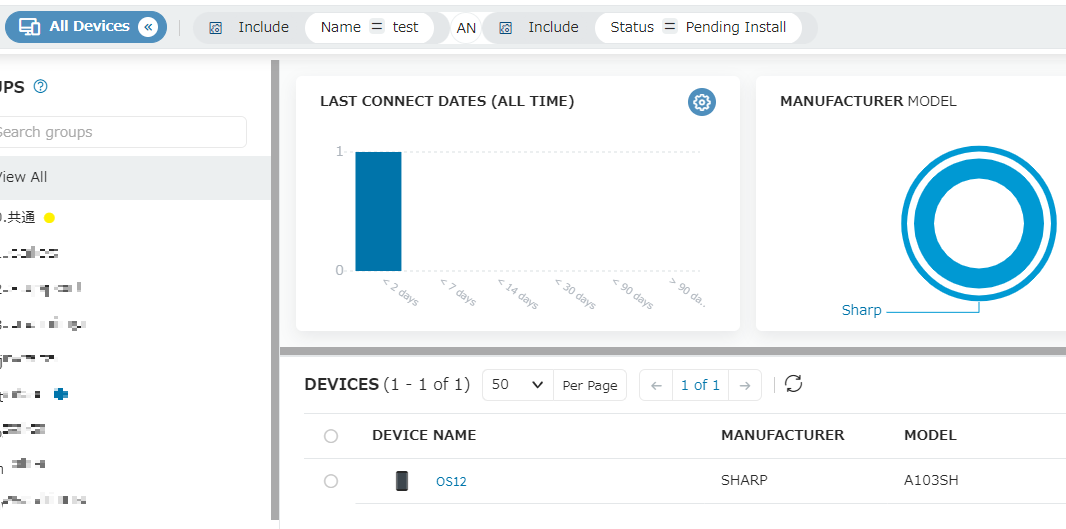
Task: Open the OS12 device link
Action: click(451, 481)
